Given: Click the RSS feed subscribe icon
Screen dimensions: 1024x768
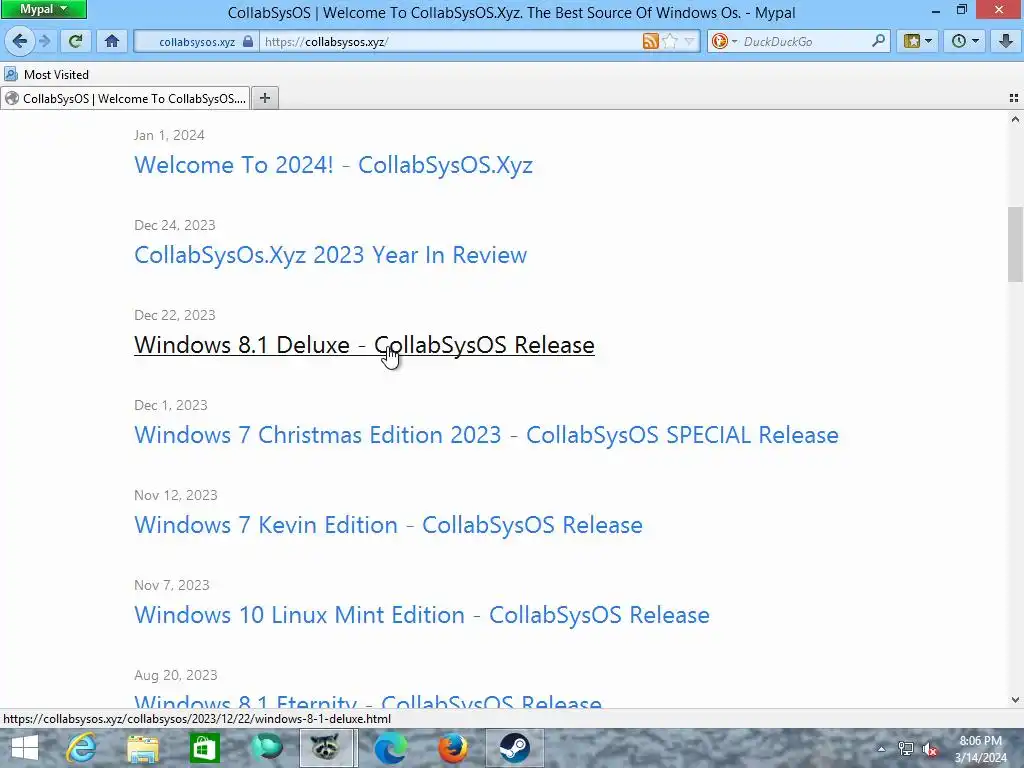Looking at the screenshot, I should click(650, 41).
